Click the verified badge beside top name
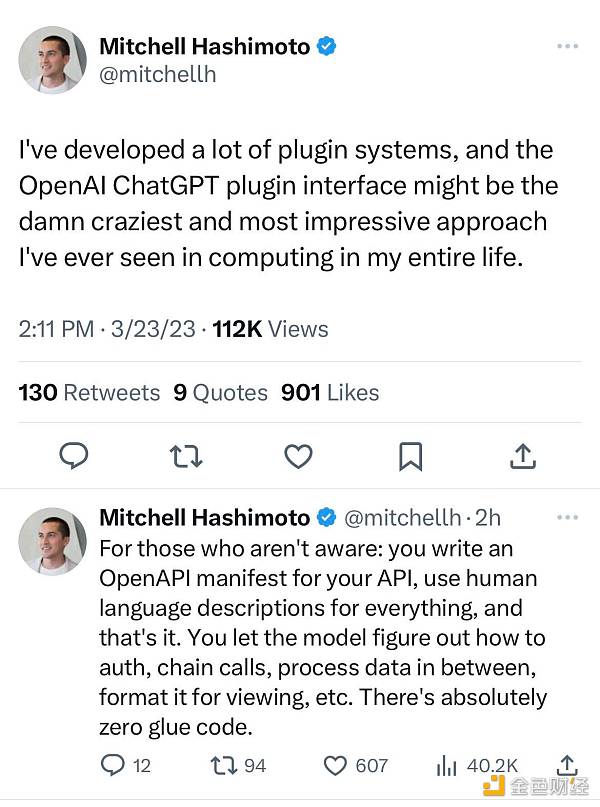The height and width of the screenshot is (807, 600). point(326,46)
